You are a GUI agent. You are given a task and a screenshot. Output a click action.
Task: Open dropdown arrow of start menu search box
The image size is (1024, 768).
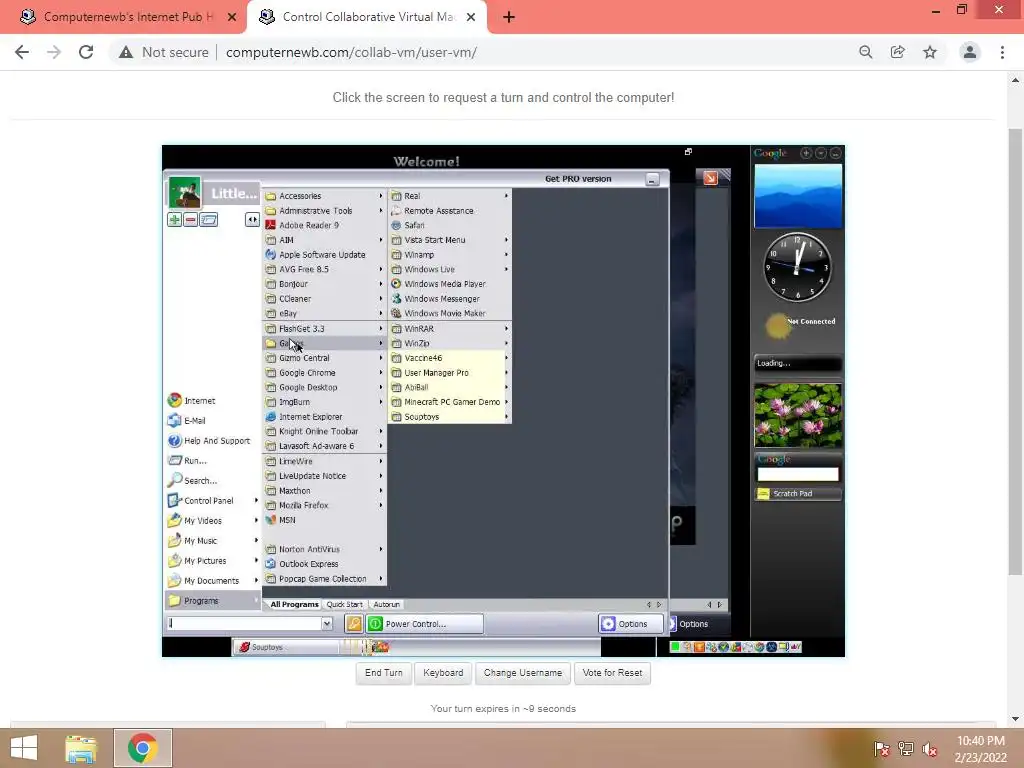coord(327,624)
